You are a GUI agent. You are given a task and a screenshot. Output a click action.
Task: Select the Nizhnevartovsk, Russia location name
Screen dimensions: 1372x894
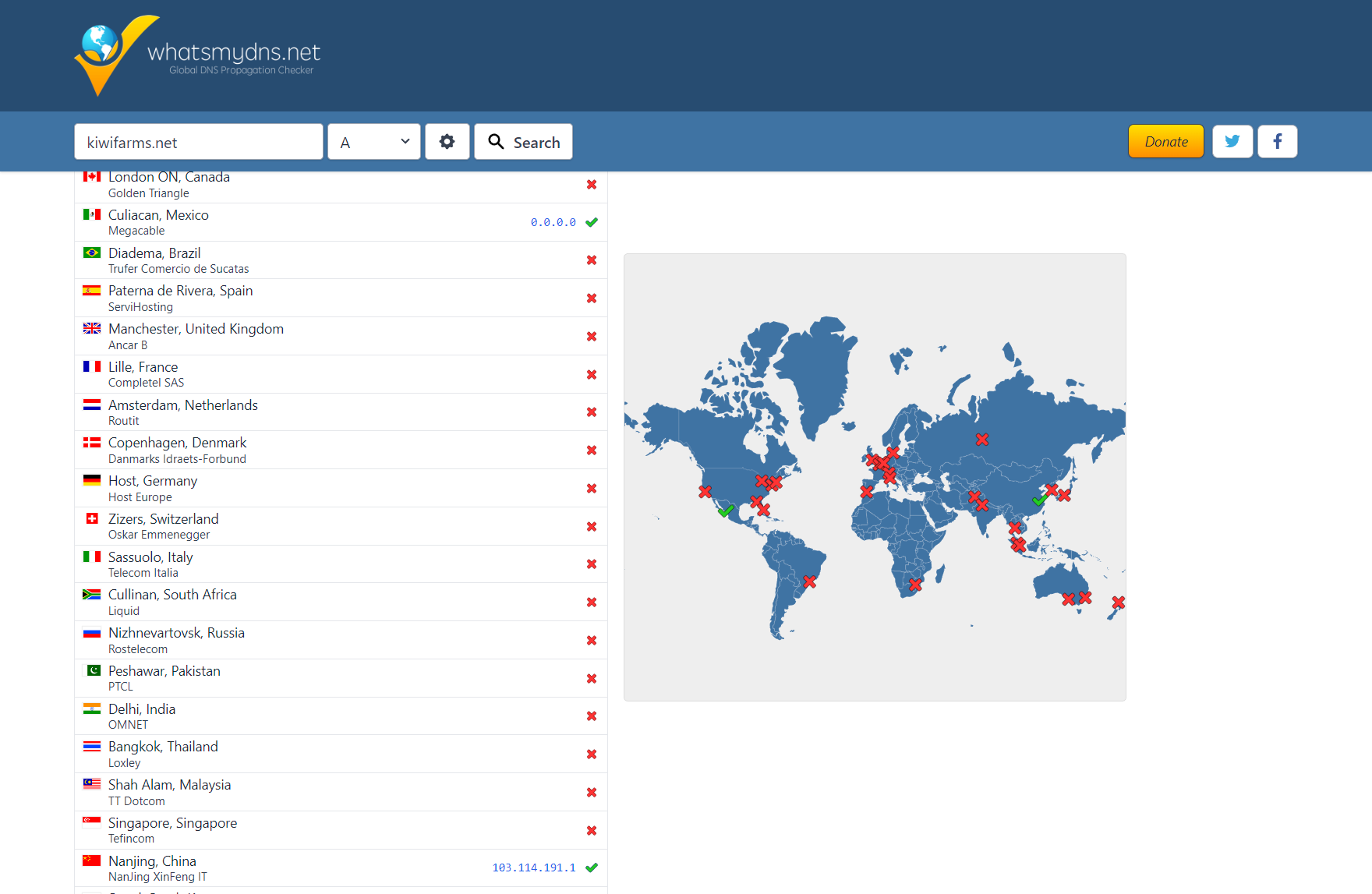click(x=176, y=633)
